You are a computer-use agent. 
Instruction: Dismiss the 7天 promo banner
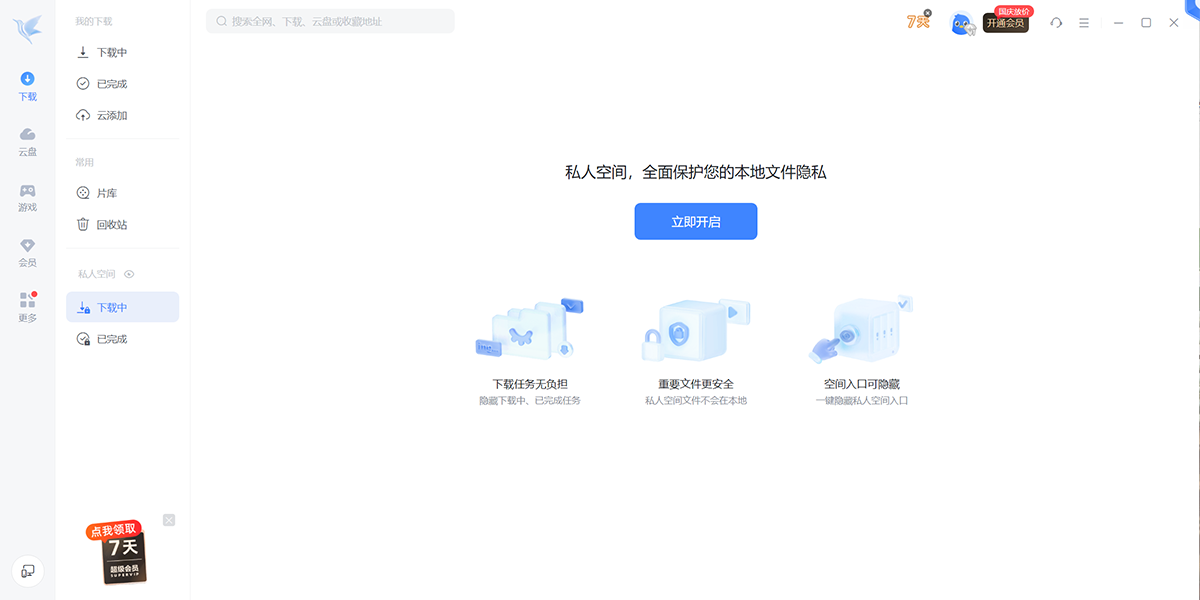168,520
